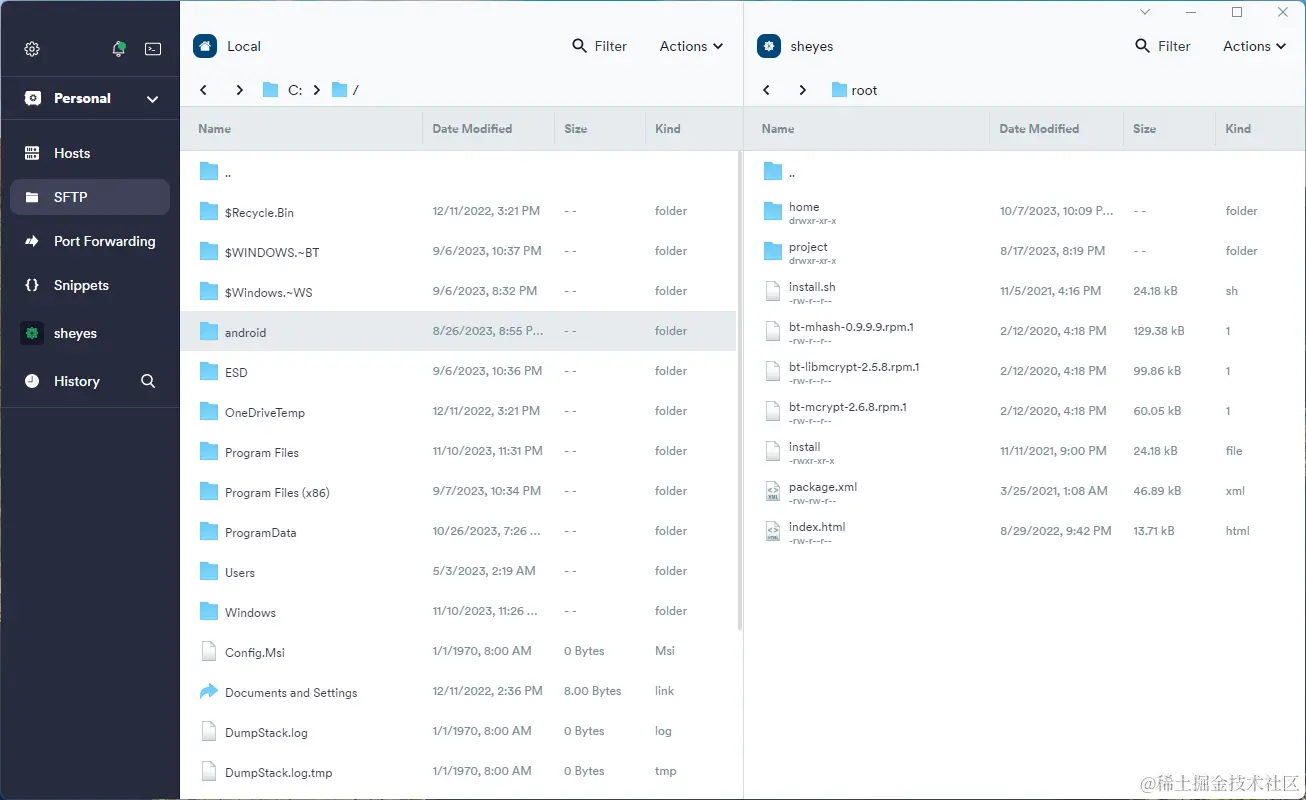1306x800 pixels.
Task: Click the Local pane vertical scrollbar
Action: [740, 390]
